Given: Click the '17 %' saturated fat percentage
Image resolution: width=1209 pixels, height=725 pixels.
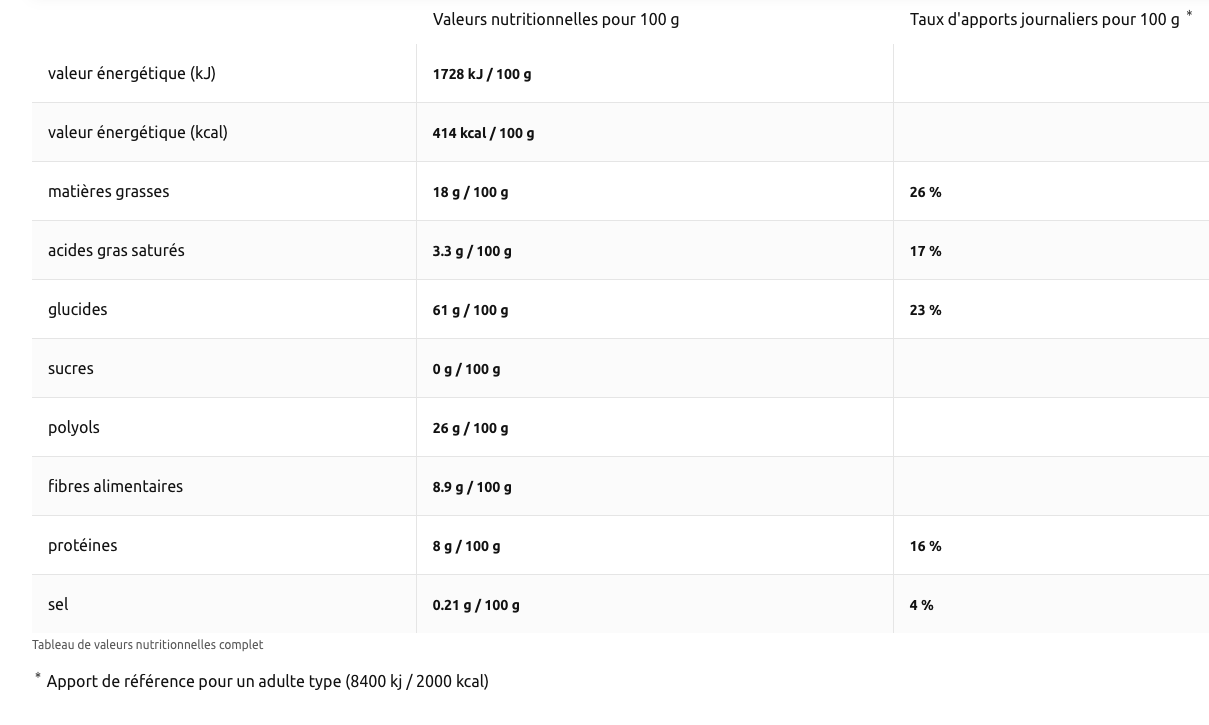Looking at the screenshot, I should click(925, 251).
